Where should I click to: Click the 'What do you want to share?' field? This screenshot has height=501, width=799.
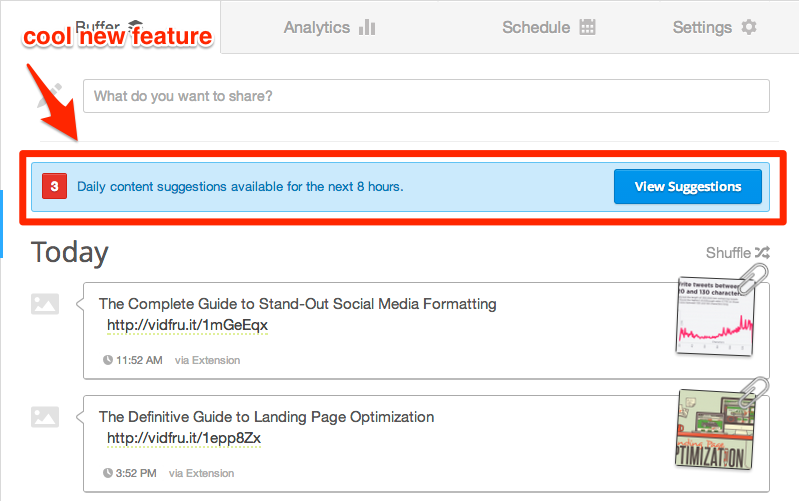pyautogui.click(x=426, y=96)
